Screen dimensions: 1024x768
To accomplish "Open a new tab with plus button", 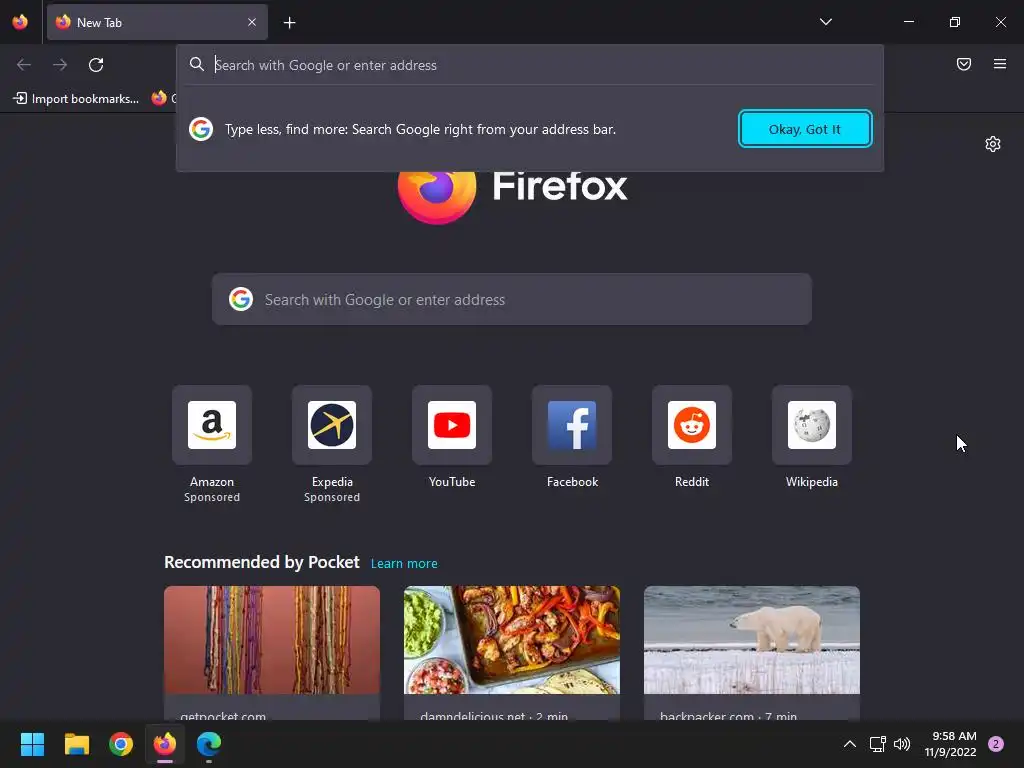I will [289, 23].
